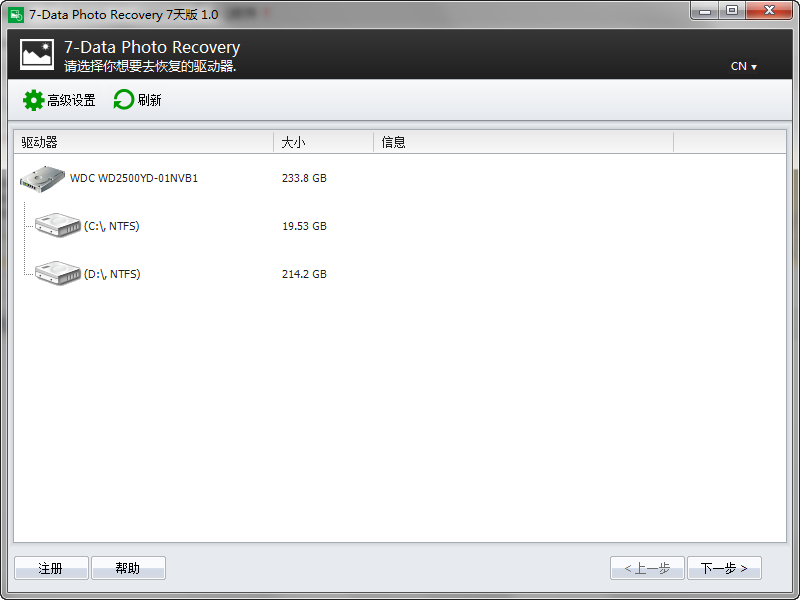Click the 19.53 GB size value
The image size is (800, 600).
coord(304,226)
